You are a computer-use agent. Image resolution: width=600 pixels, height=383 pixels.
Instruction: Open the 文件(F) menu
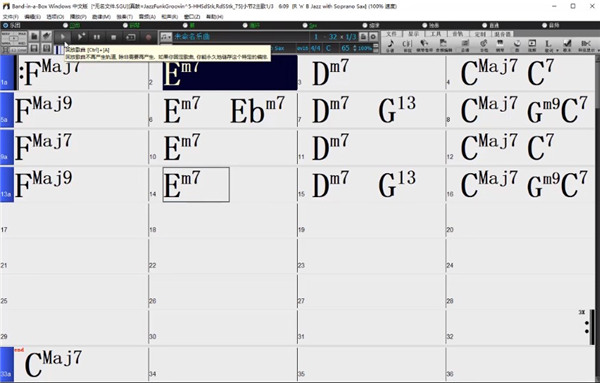pos(11,16)
